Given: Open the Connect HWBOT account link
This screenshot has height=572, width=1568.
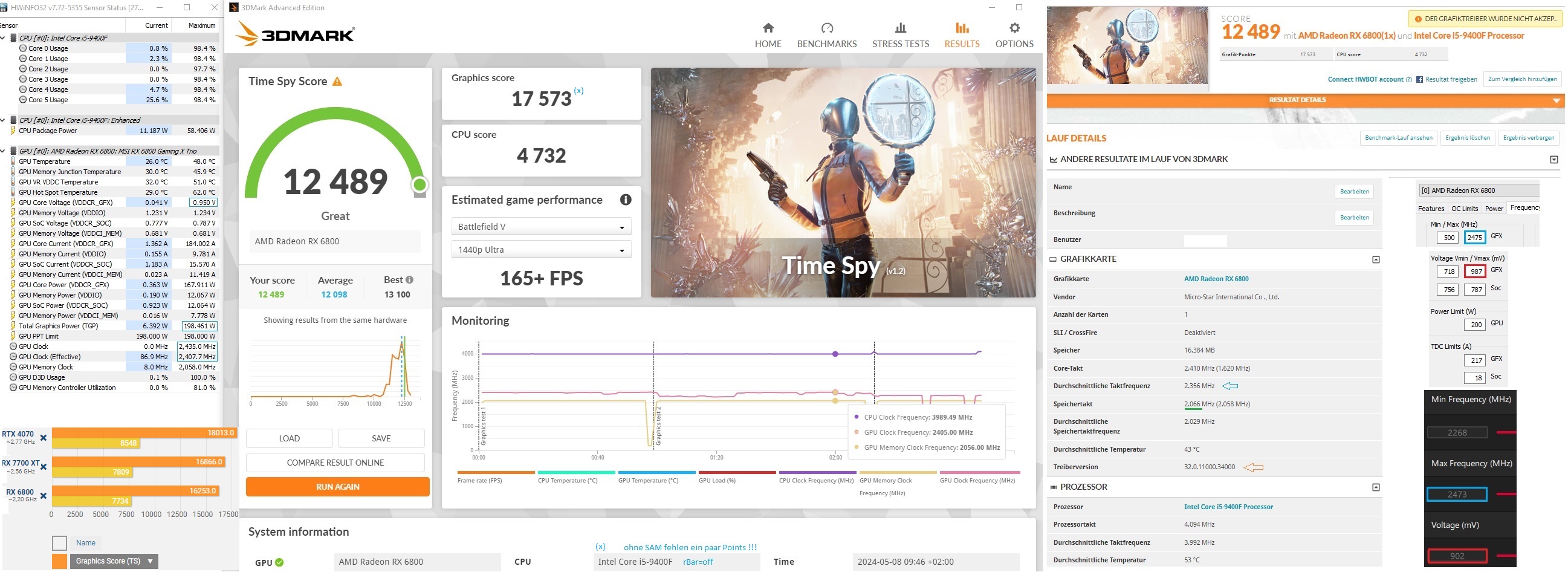Looking at the screenshot, I should (1366, 80).
